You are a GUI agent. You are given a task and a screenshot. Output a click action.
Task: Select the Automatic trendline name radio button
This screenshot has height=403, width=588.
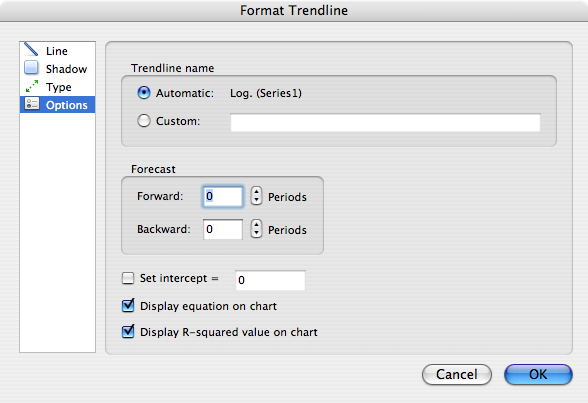point(144,93)
